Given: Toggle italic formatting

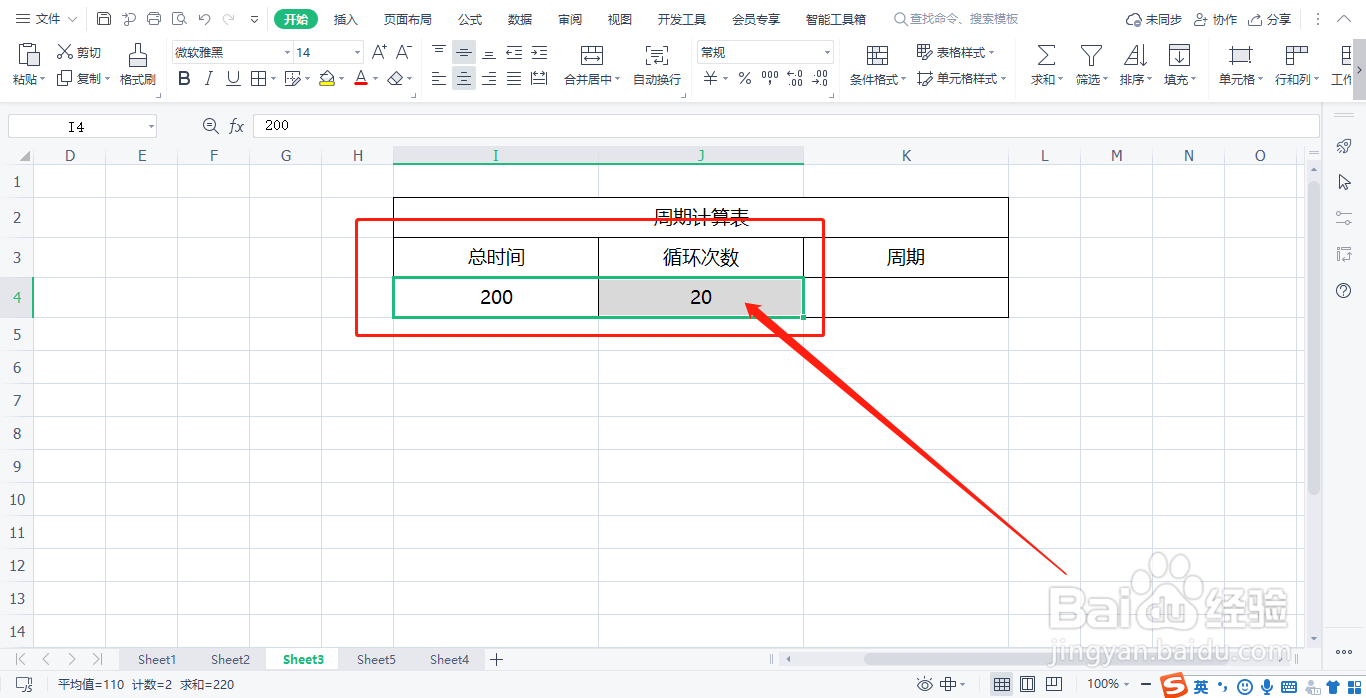Looking at the screenshot, I should 208,78.
